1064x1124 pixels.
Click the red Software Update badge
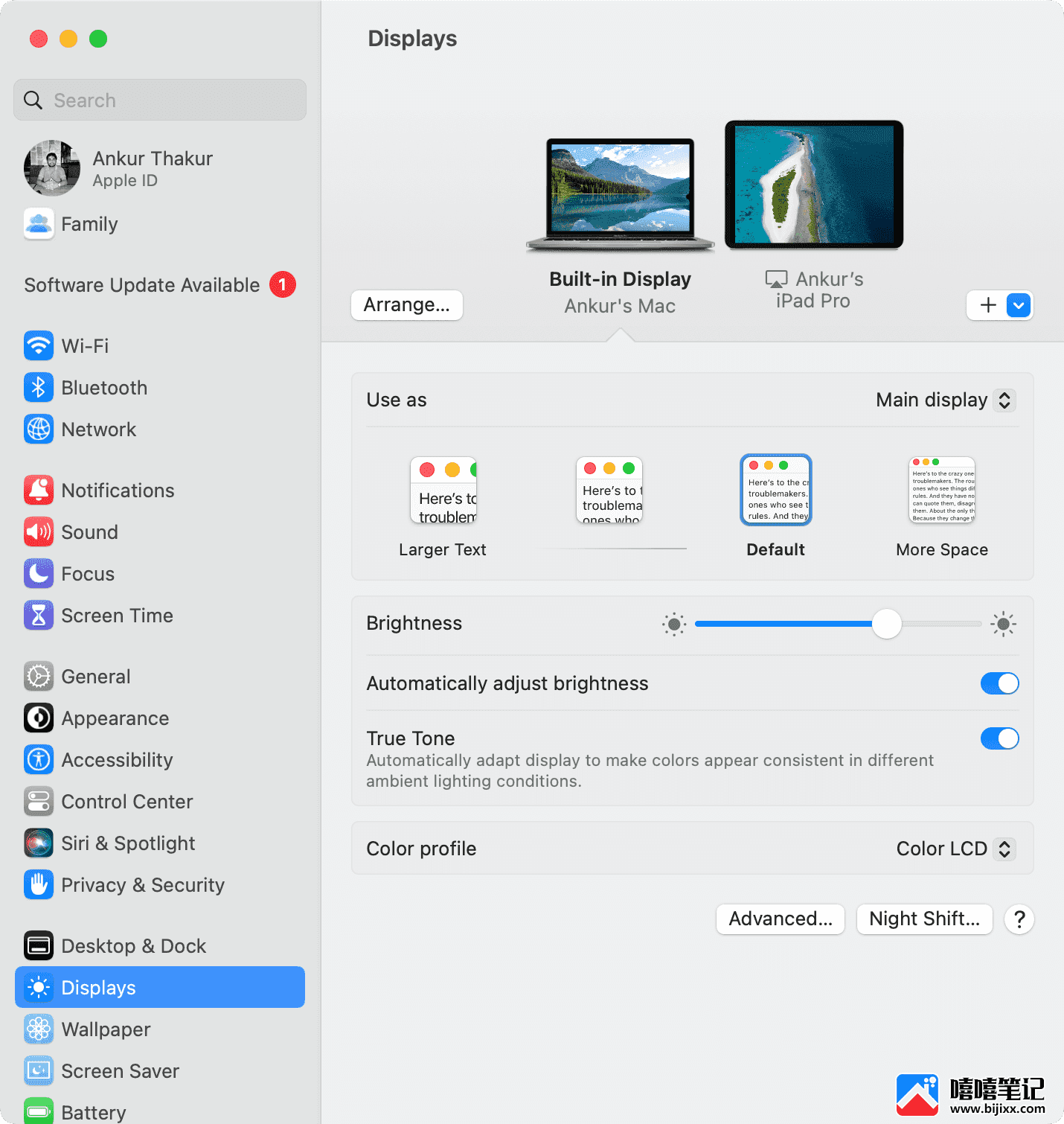tap(283, 284)
